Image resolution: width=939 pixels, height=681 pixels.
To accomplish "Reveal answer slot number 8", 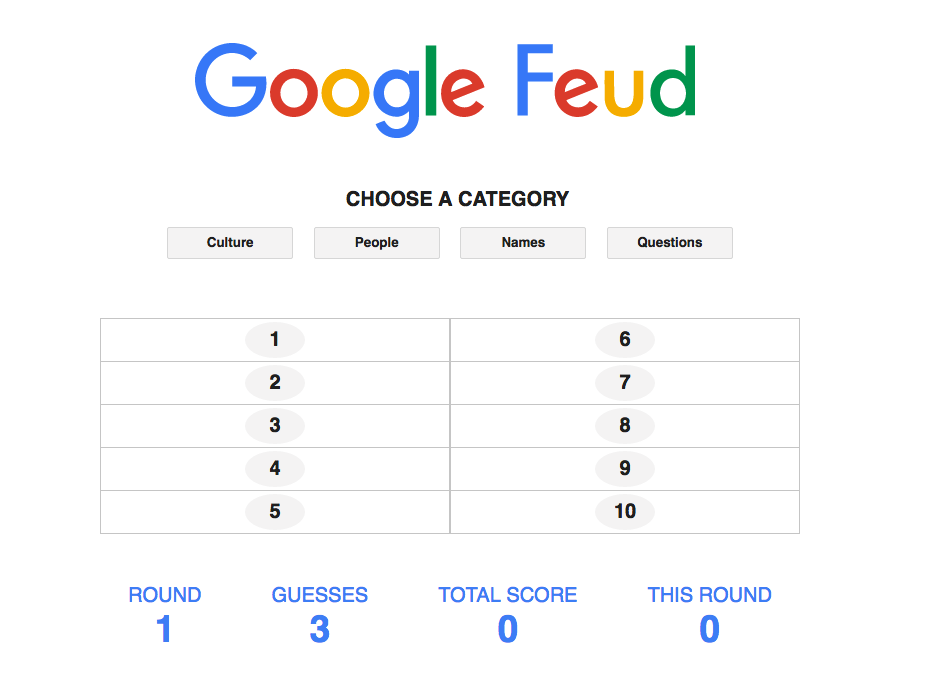I will (624, 425).
